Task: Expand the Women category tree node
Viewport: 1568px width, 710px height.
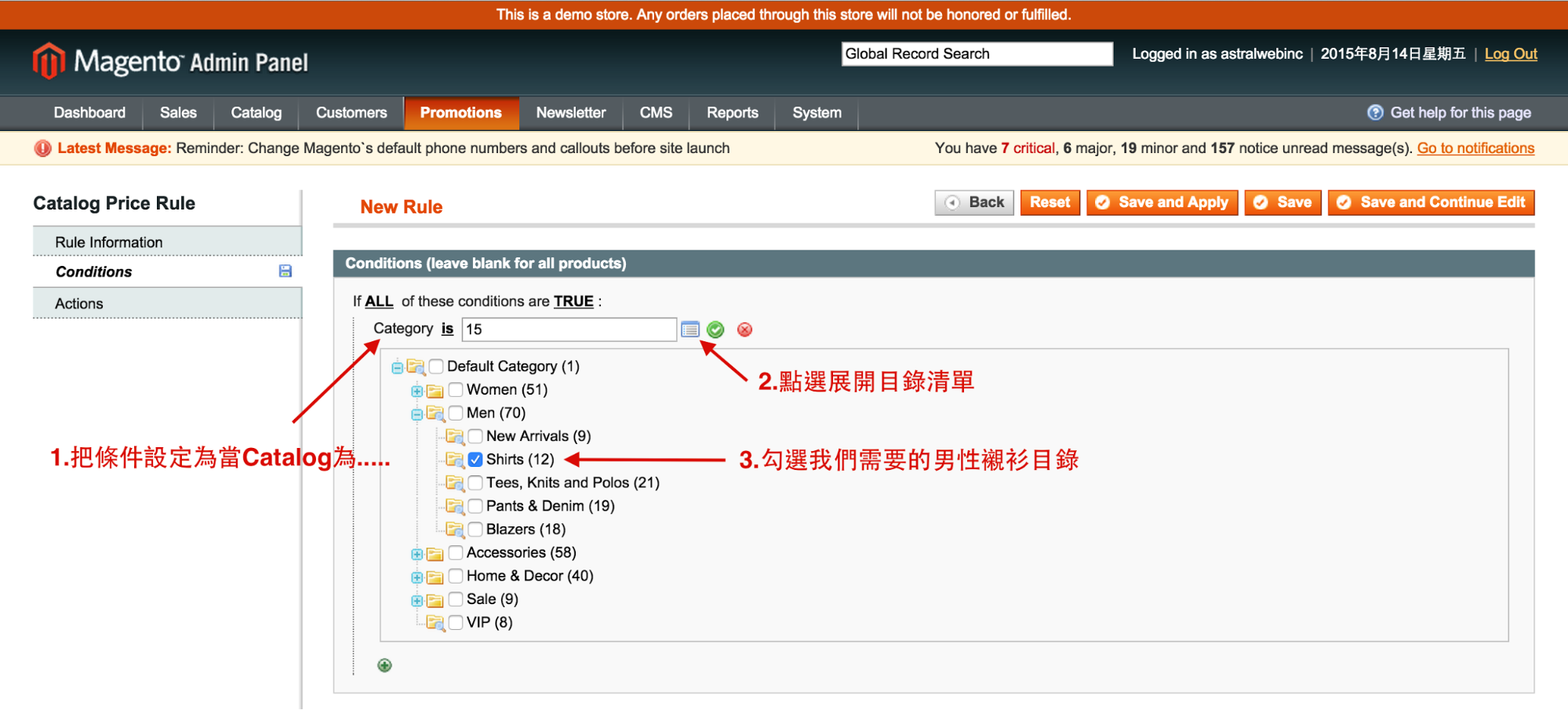Action: coord(417,391)
